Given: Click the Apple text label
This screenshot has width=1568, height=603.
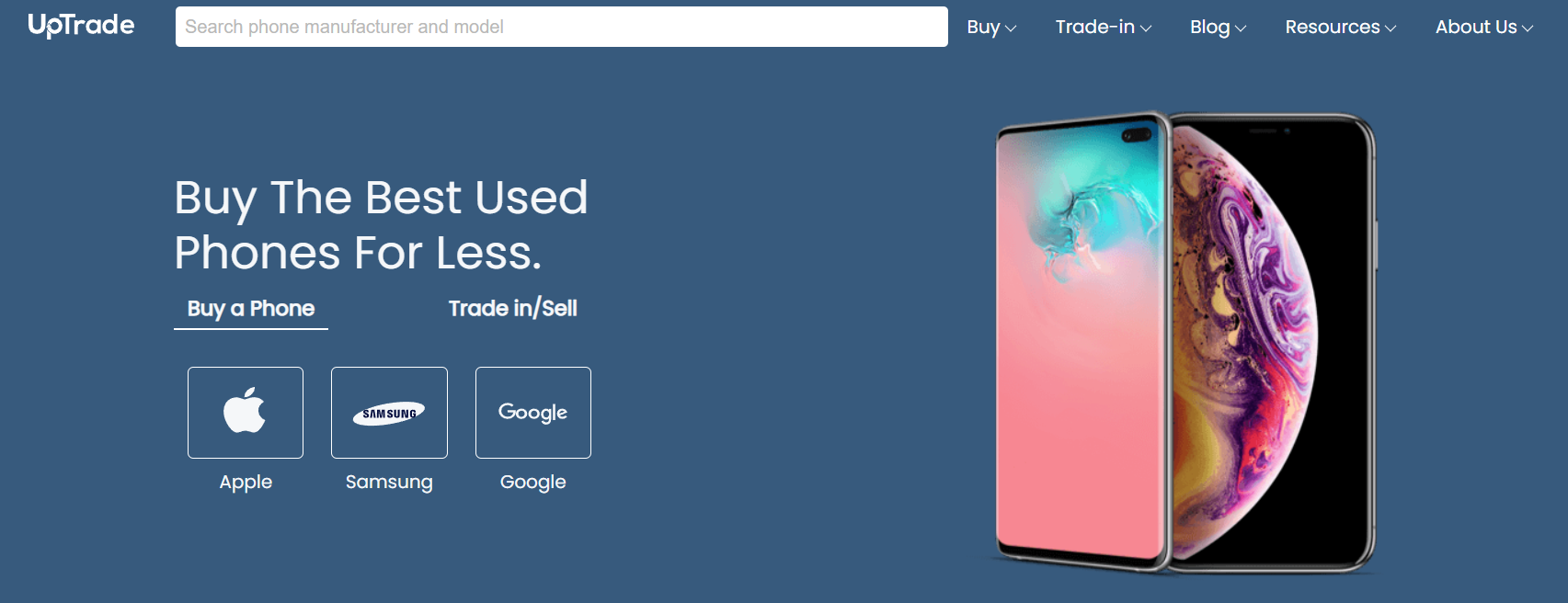Looking at the screenshot, I should pyautogui.click(x=246, y=482).
